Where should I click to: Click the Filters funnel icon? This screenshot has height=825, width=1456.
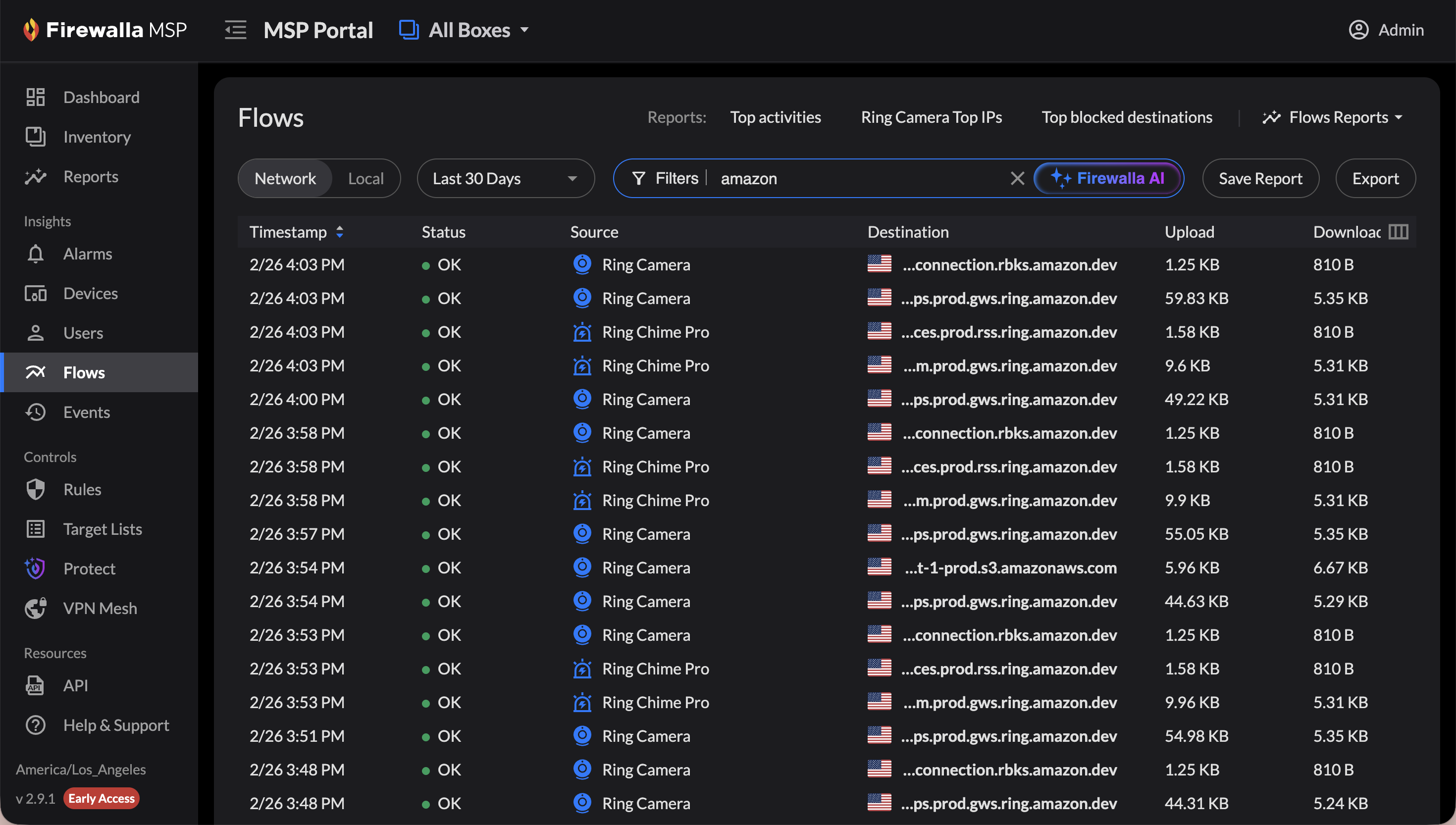click(x=638, y=178)
